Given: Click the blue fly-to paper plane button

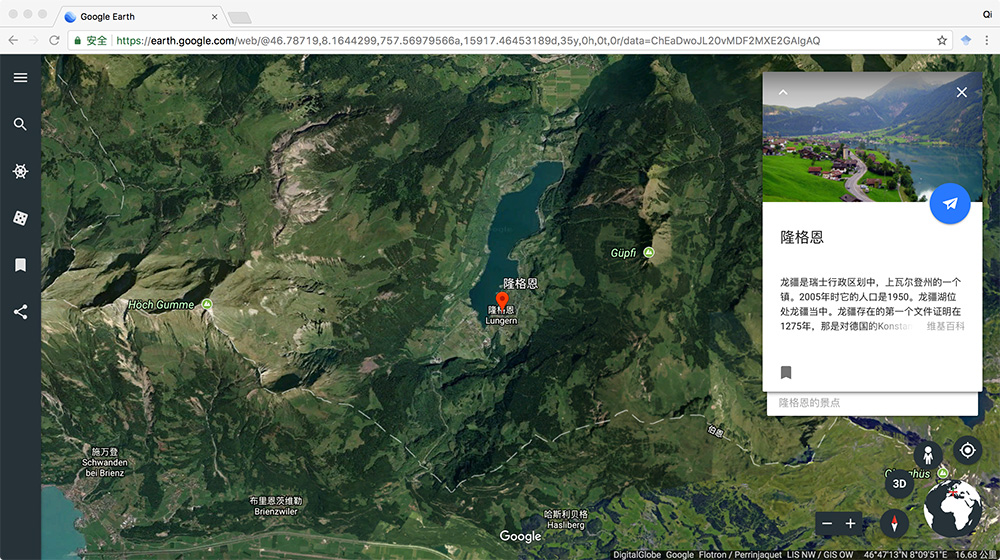Looking at the screenshot, I should [950, 203].
